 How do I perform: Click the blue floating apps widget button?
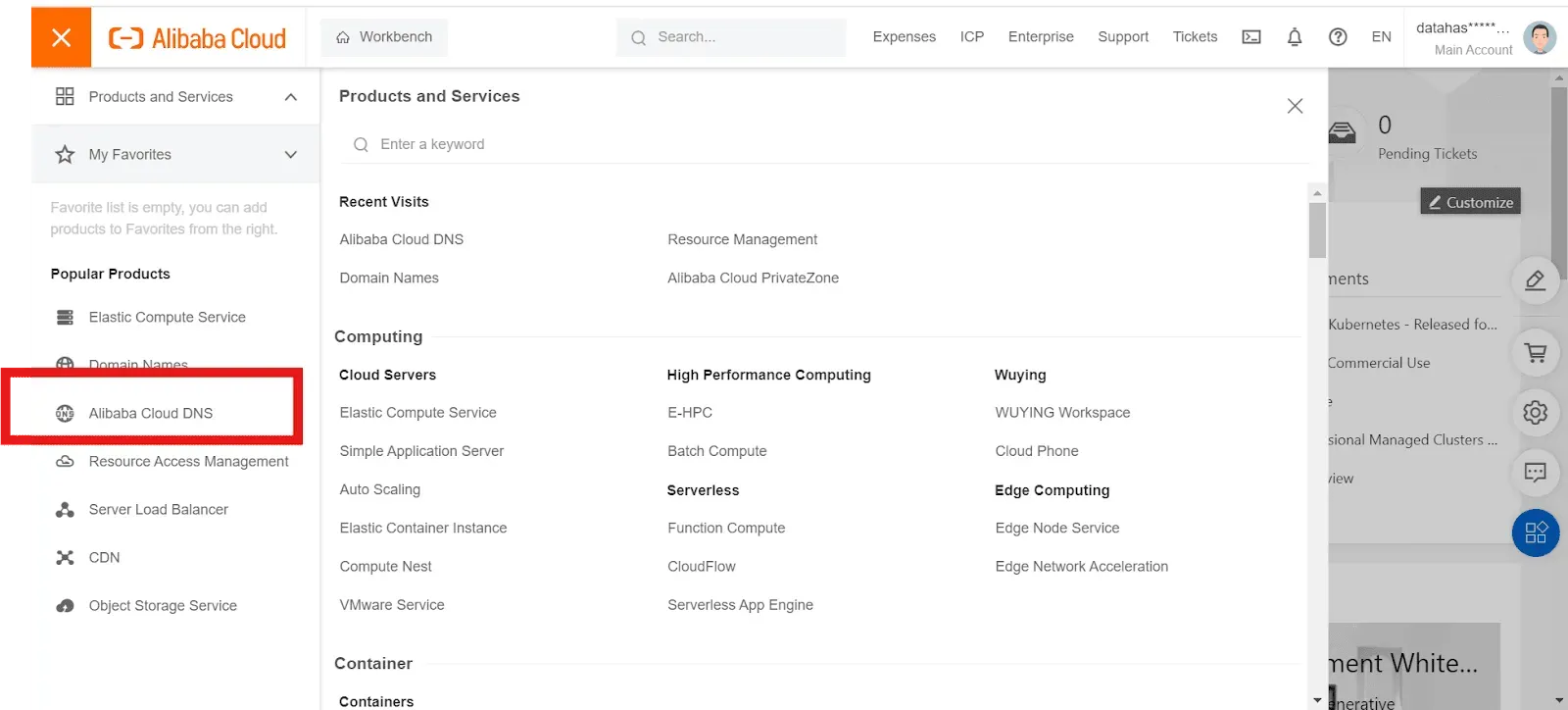point(1536,533)
